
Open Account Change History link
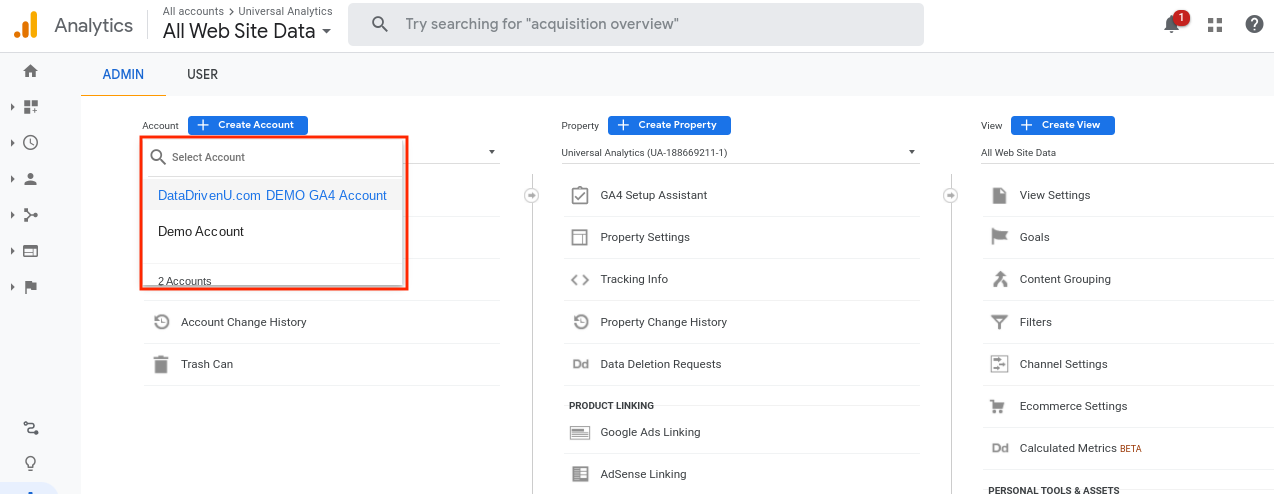244,323
